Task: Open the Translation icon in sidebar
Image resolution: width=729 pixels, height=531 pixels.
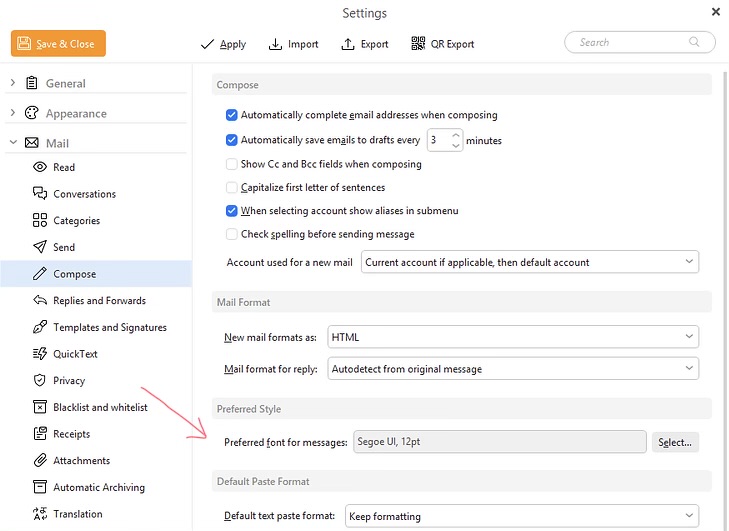Action: pos(40,513)
